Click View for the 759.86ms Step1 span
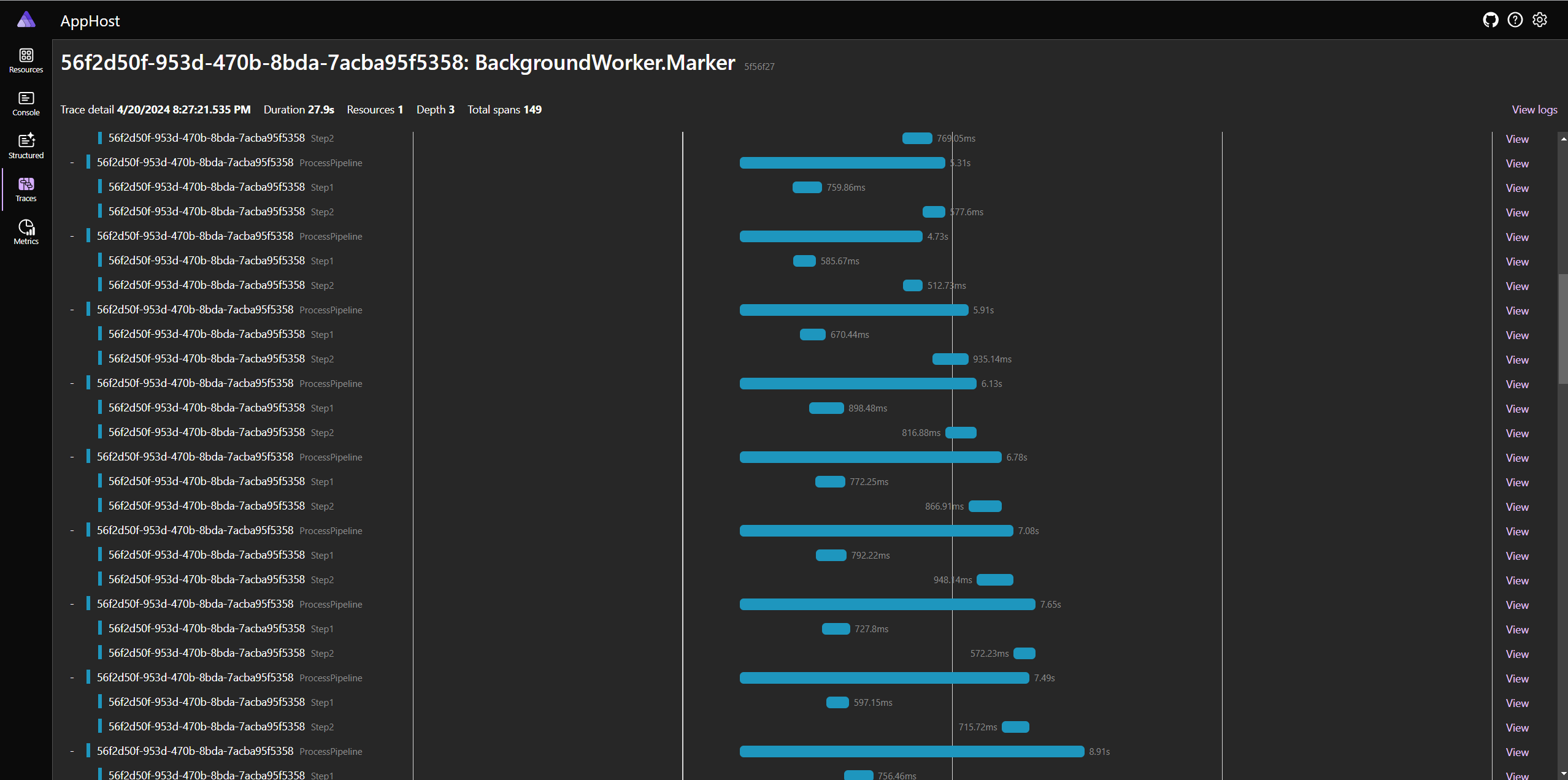This screenshot has height=780, width=1568. (x=1517, y=188)
